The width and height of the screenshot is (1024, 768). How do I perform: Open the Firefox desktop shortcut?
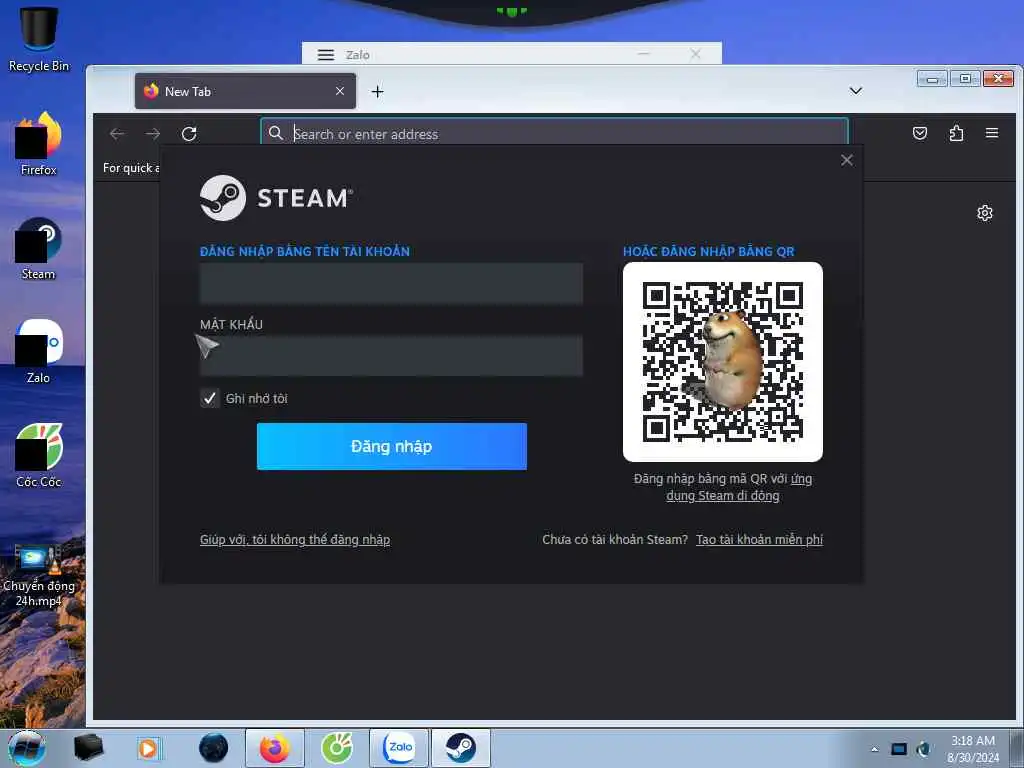pyautogui.click(x=39, y=144)
